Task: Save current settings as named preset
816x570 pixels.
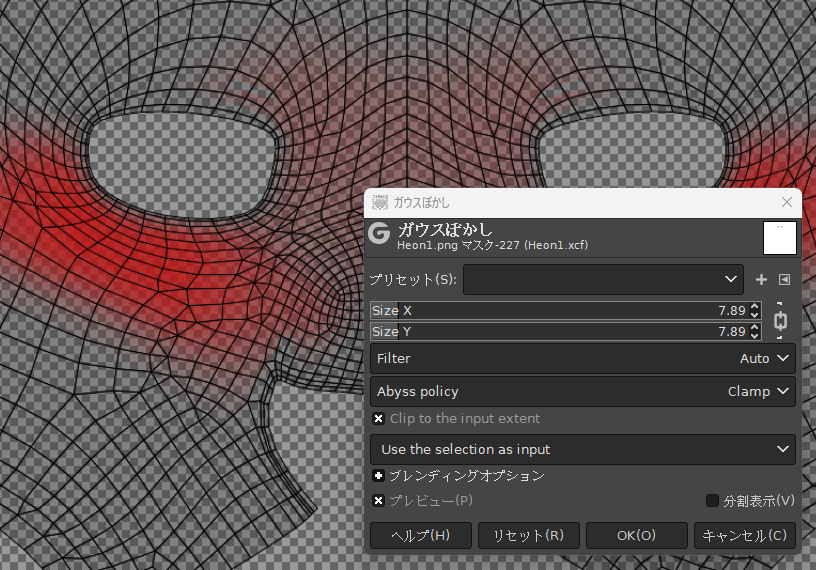Action: [761, 280]
